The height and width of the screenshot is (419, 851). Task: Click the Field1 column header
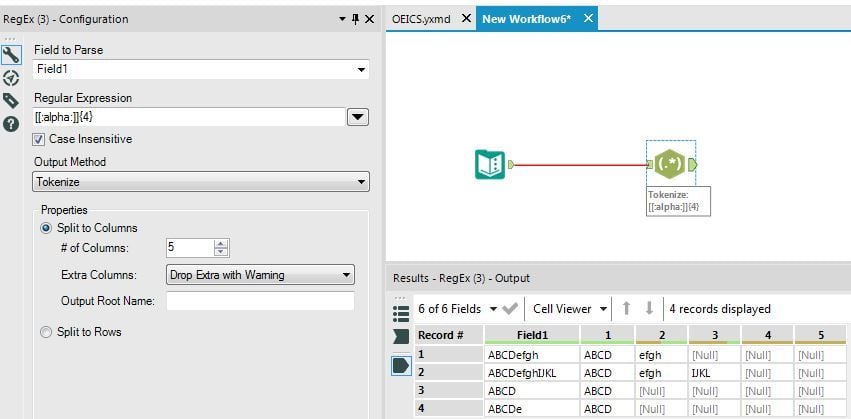pos(532,335)
